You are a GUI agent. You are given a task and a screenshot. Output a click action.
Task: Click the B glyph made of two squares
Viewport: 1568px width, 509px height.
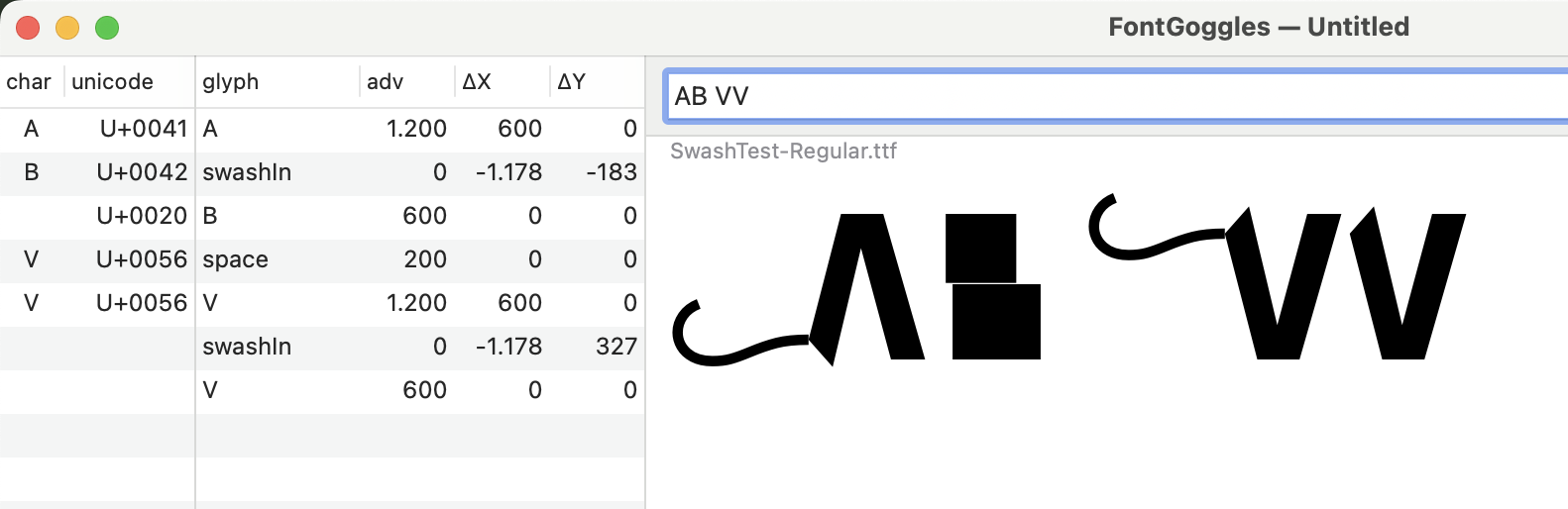pyautogui.click(x=993, y=287)
